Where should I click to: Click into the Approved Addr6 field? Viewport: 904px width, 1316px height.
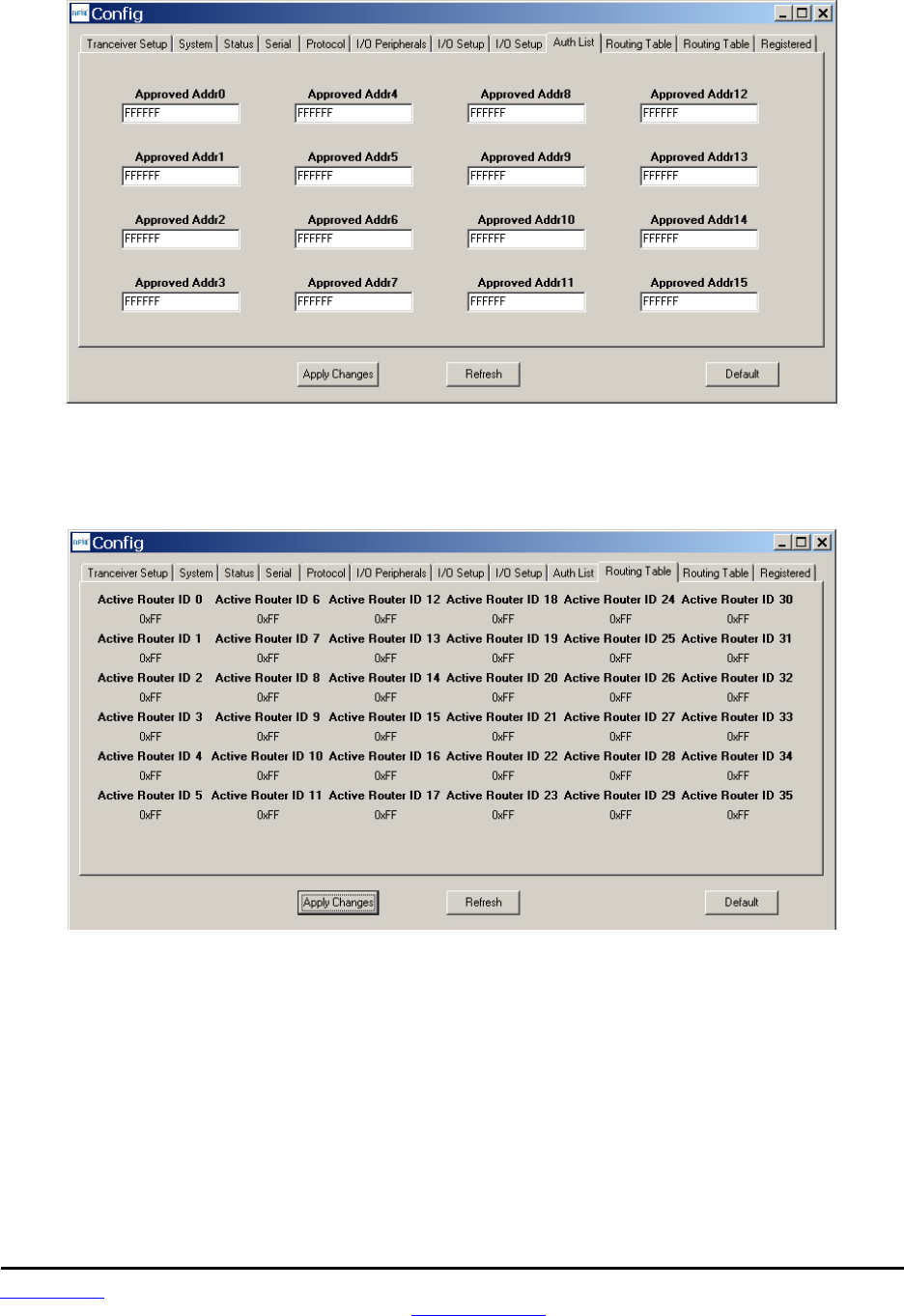click(353, 239)
